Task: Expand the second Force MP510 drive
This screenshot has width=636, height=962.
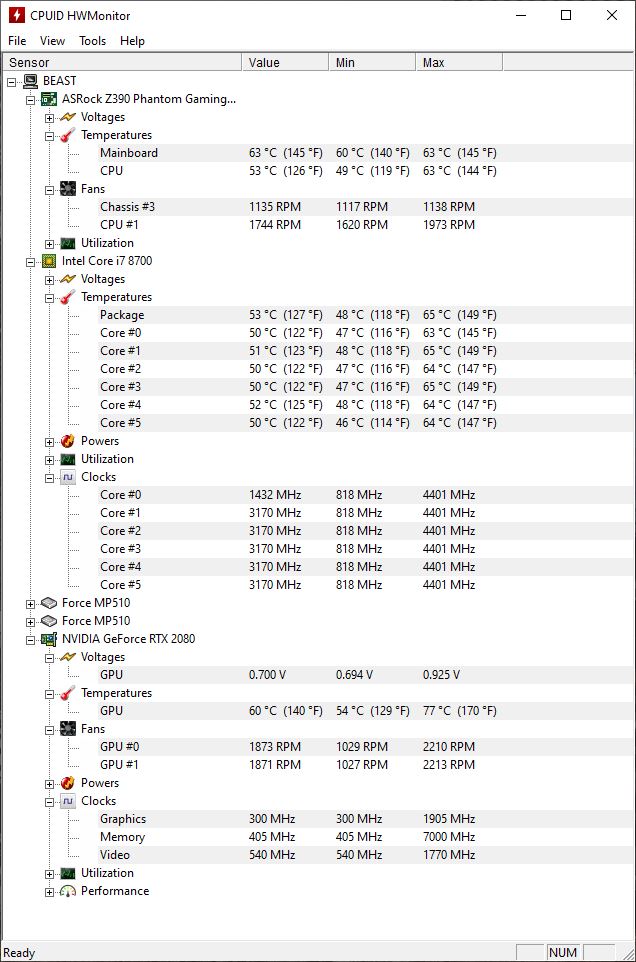Action: (x=31, y=621)
